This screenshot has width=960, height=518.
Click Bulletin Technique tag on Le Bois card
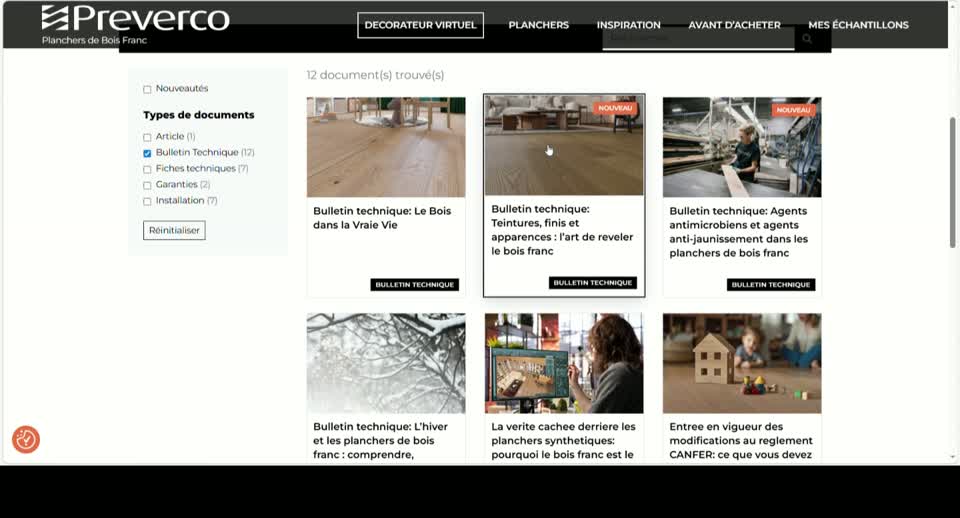click(414, 285)
